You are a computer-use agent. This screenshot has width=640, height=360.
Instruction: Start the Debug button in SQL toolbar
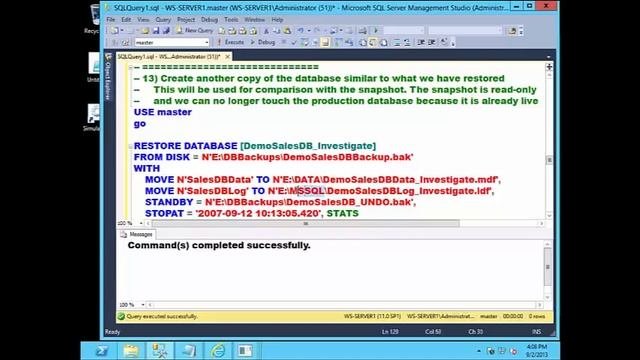[x=262, y=42]
